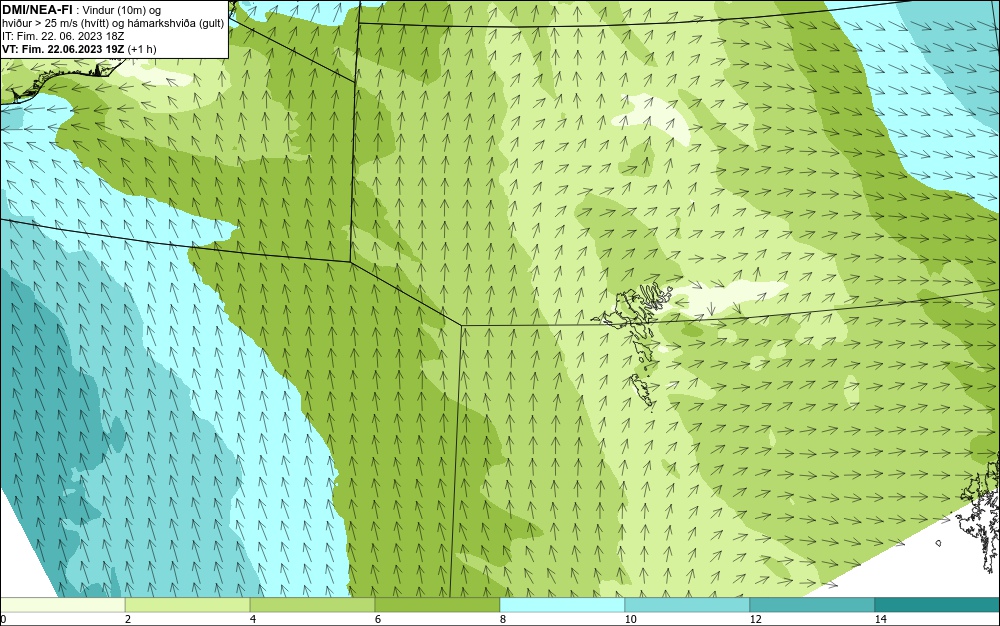
Task: Click the 2–4 m/s light green legend swatch
Action: [x=188, y=605]
